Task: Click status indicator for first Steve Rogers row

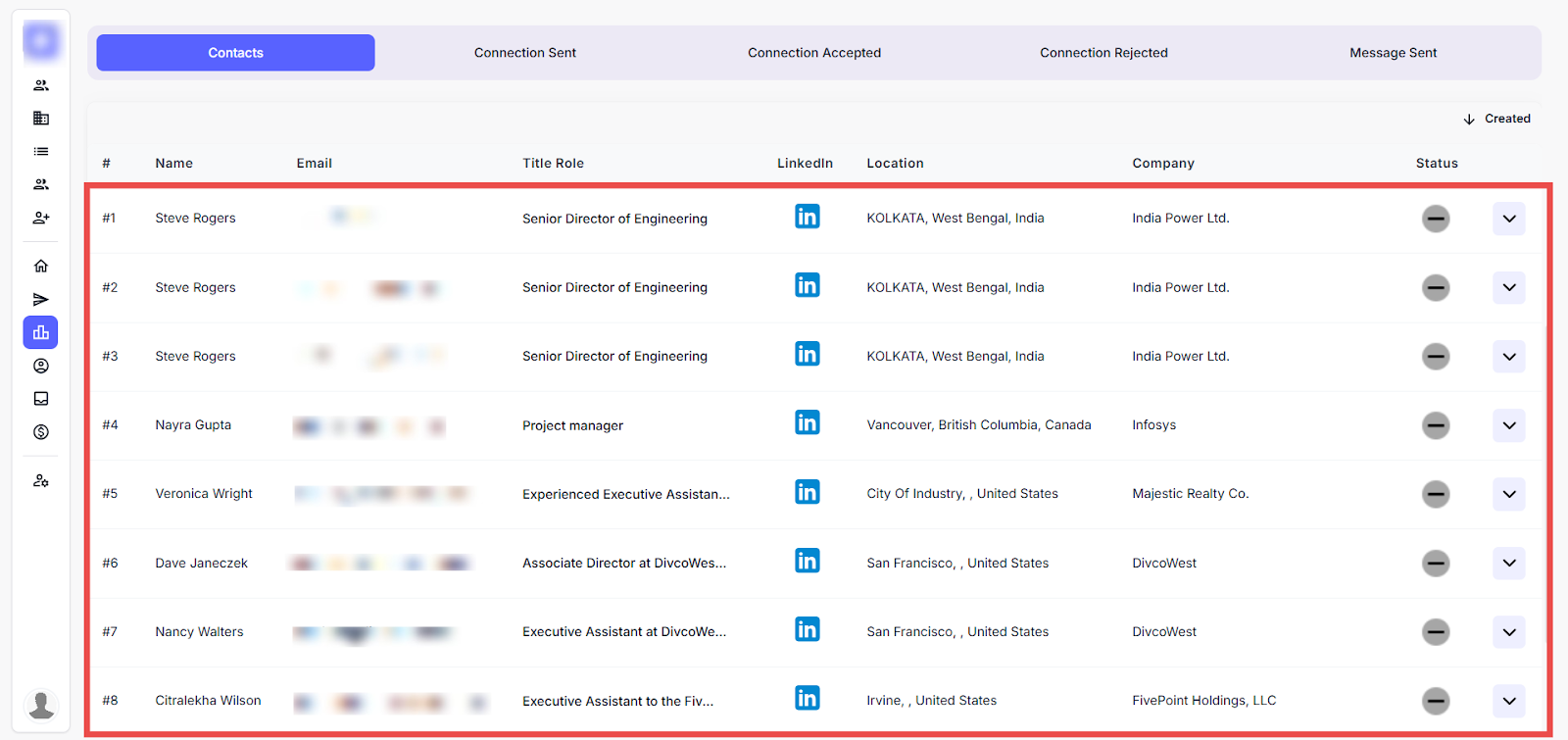Action: coord(1436,219)
